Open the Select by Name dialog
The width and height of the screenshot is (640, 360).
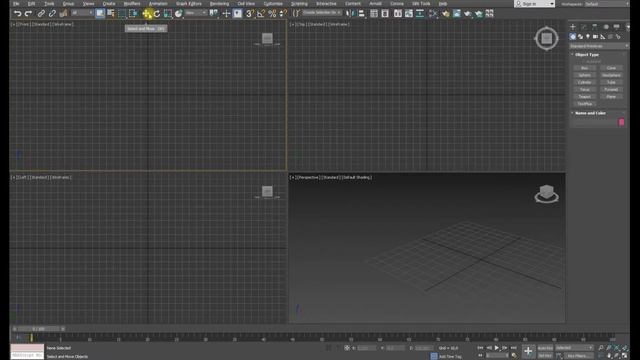pyautogui.click(x=111, y=14)
